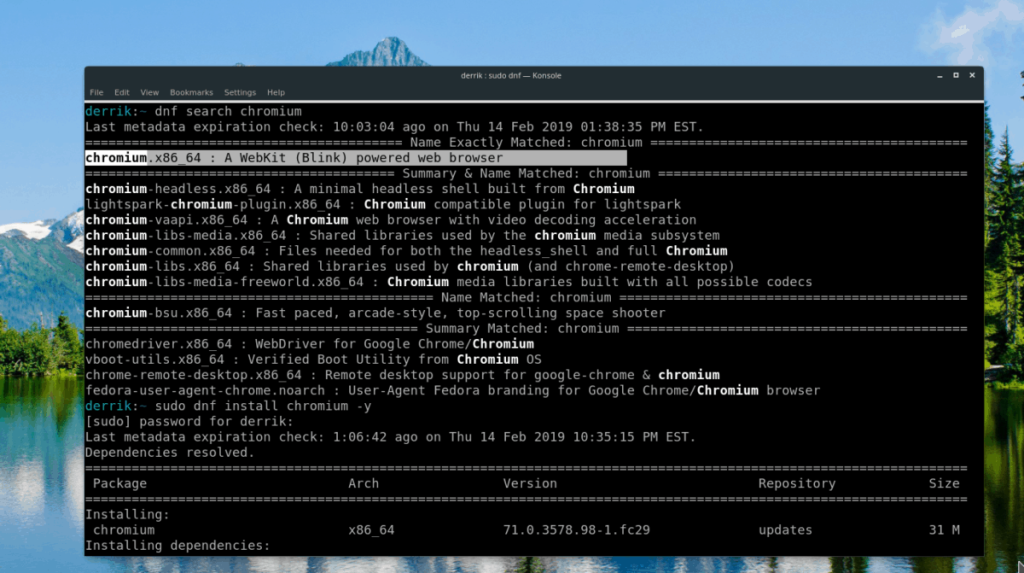Click the highlighted chromium.x86_64 result line
Viewport: 1024px width, 573px height.
tap(356, 158)
